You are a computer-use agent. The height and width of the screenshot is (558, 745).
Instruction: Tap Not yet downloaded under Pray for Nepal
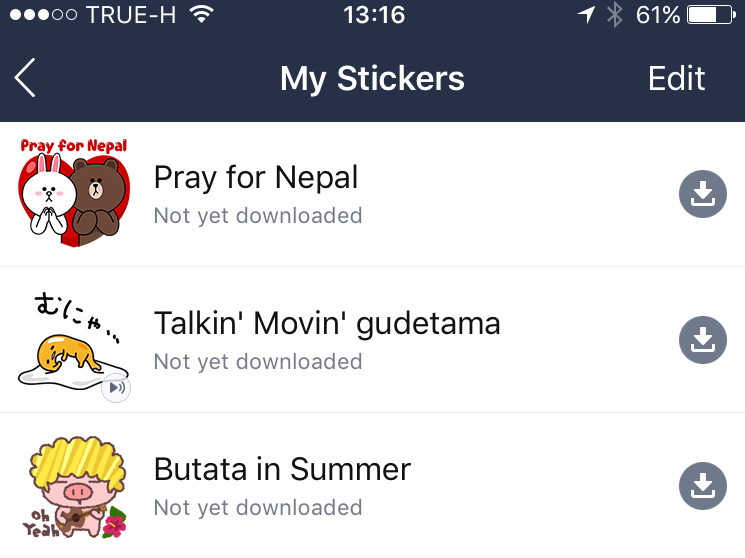pos(258,216)
